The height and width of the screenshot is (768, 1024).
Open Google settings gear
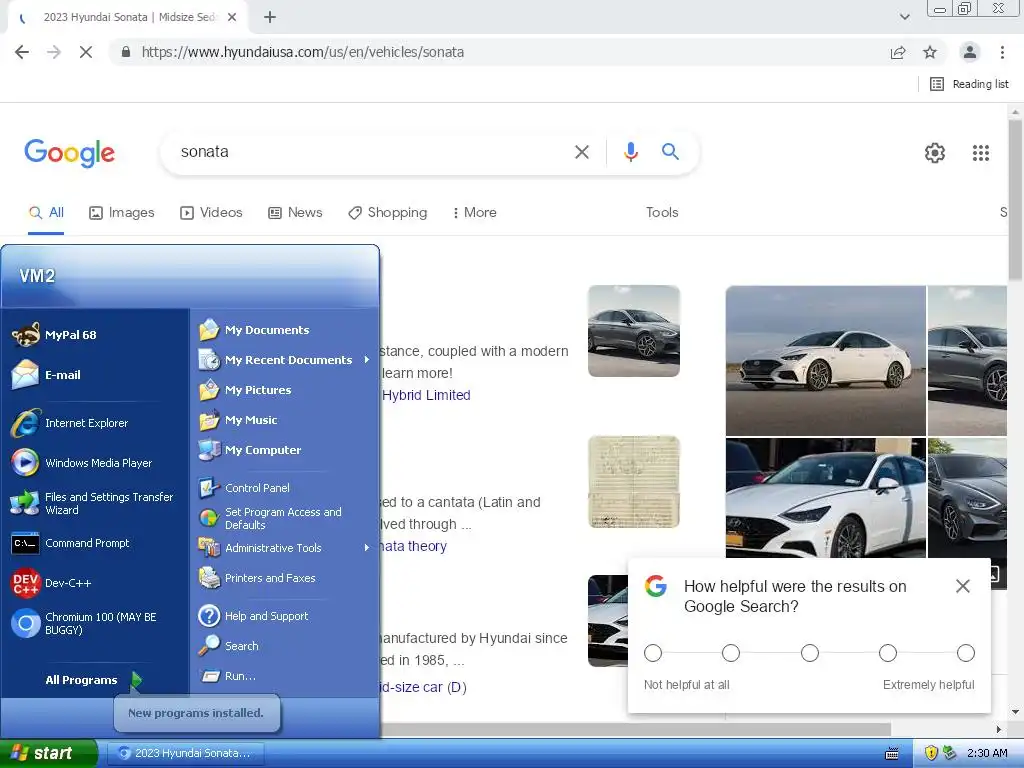935,153
